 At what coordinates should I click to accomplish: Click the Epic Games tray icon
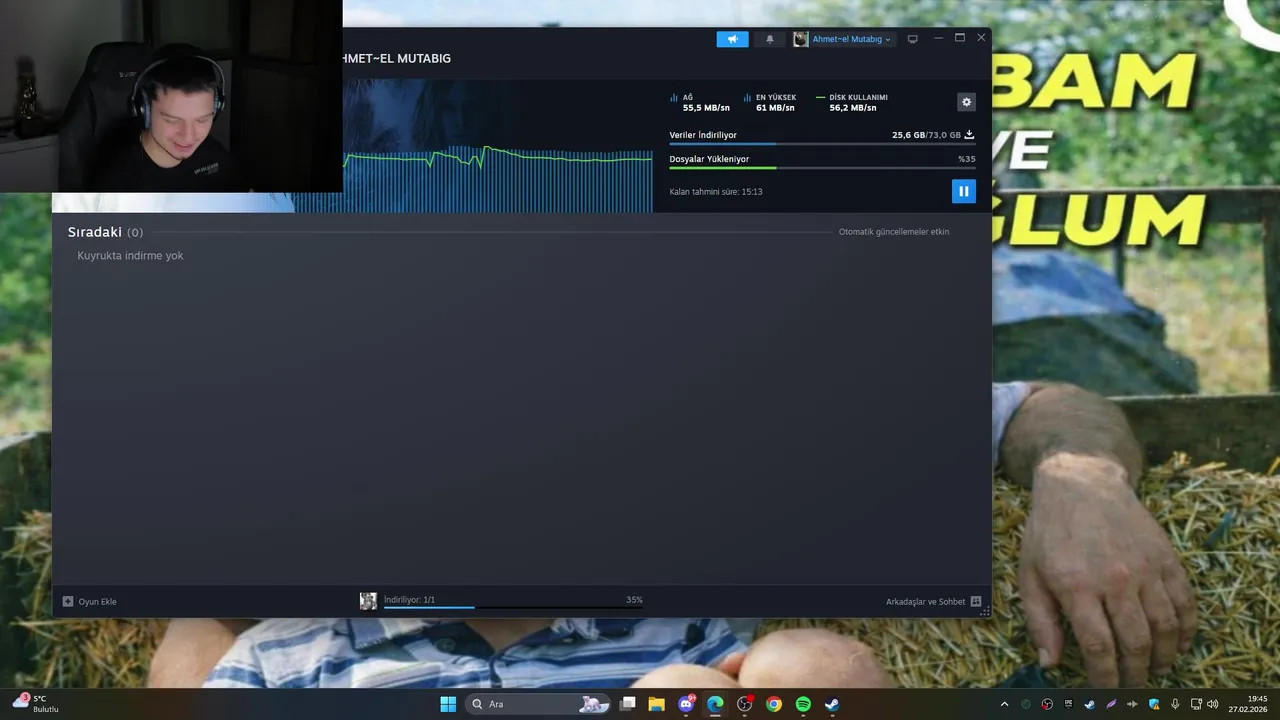coord(1068,704)
